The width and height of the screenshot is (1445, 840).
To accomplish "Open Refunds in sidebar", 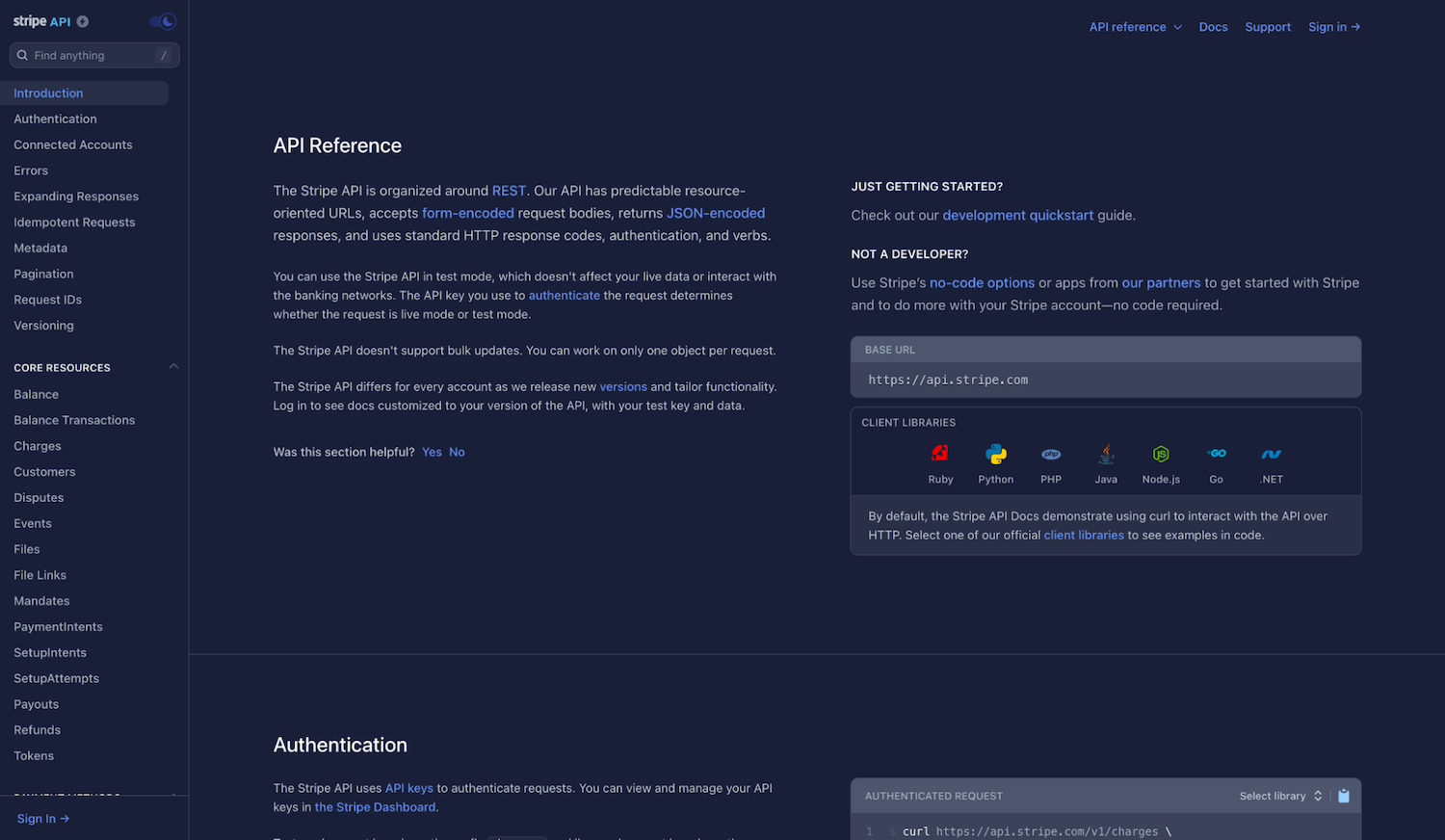I will [x=37, y=730].
